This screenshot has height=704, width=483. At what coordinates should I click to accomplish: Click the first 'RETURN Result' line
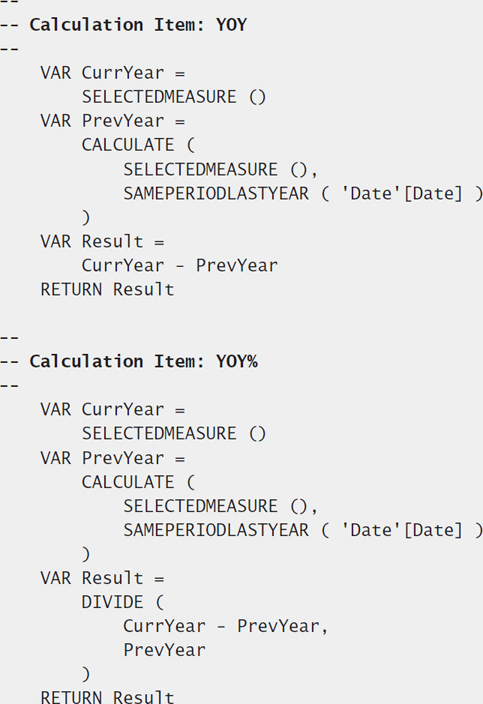107,290
